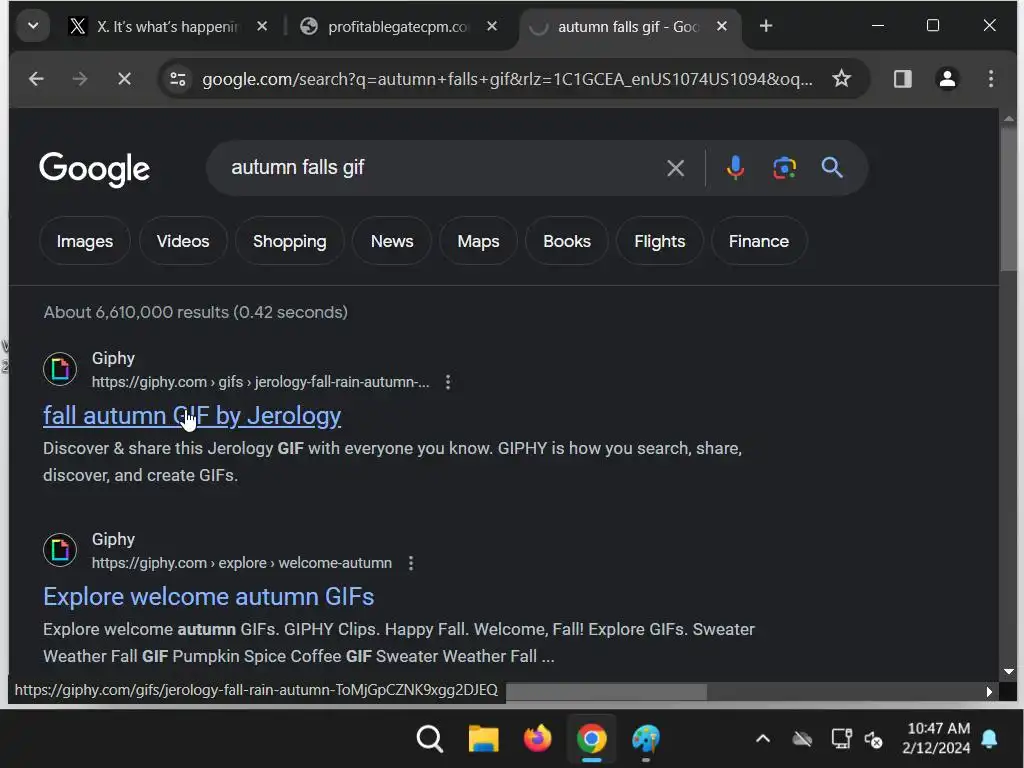1024x768 pixels.
Task: Filter results by Maps
Action: point(478,241)
